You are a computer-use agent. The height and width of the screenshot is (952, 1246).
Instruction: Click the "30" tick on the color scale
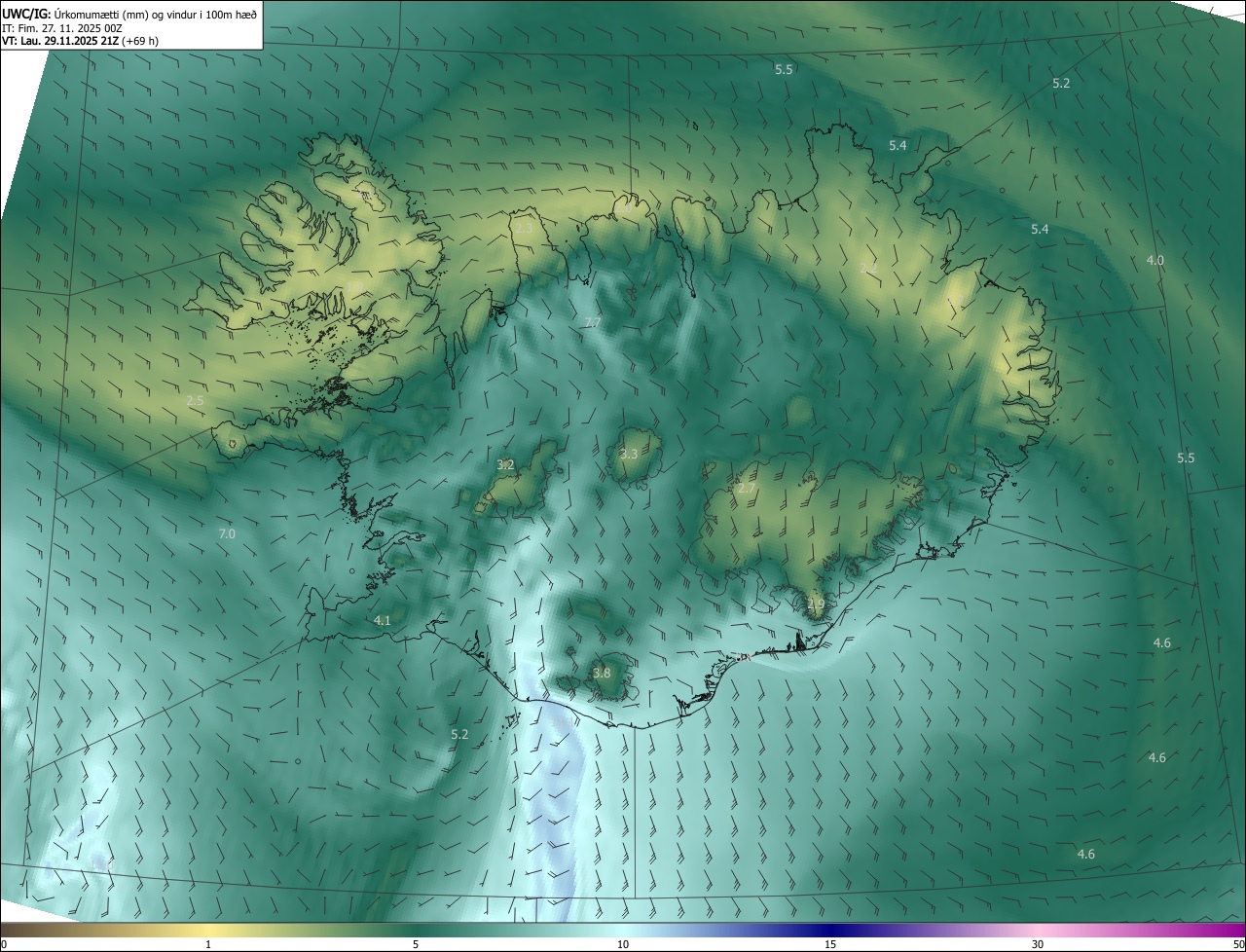(x=1038, y=945)
